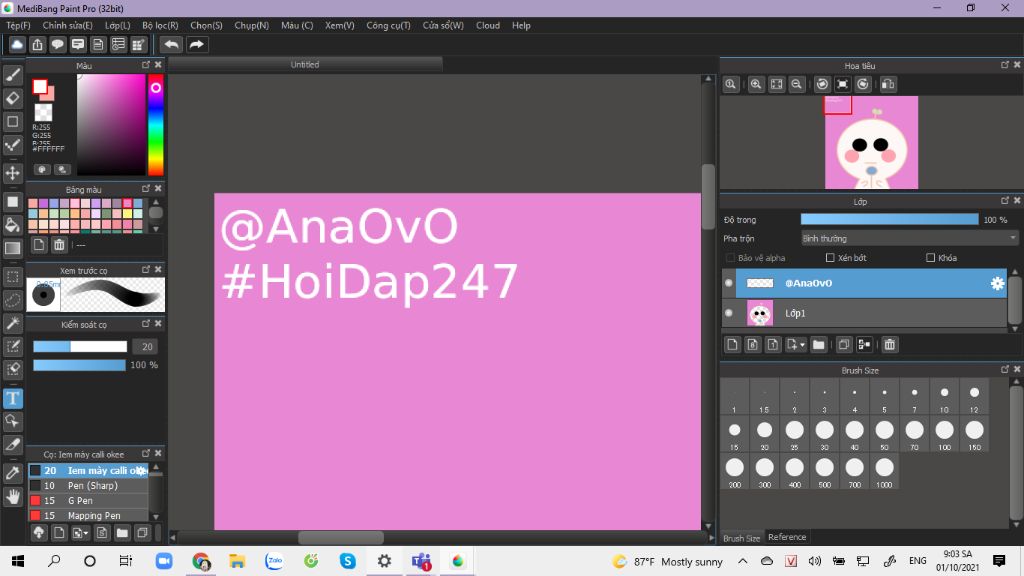The image size is (1024, 576).
Task: Click the rainbow hue strip
Action: 155,125
